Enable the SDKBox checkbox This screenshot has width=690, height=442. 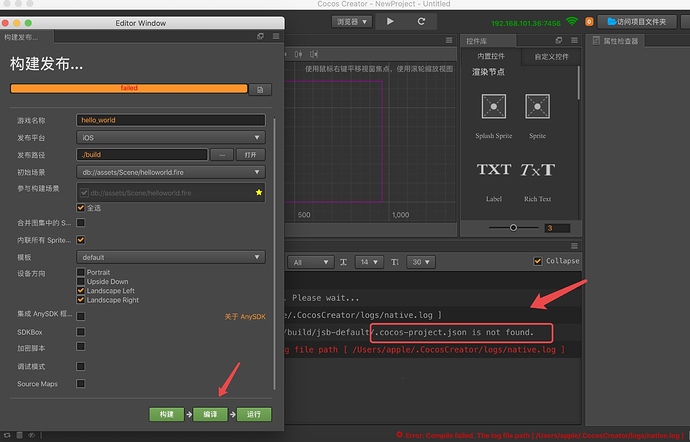[x=81, y=332]
